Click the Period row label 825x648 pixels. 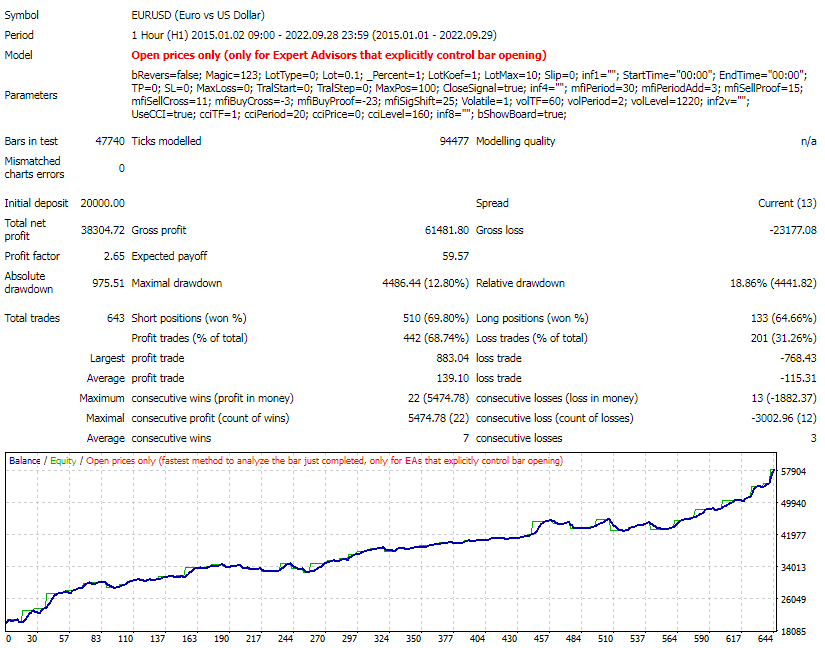click(19, 35)
